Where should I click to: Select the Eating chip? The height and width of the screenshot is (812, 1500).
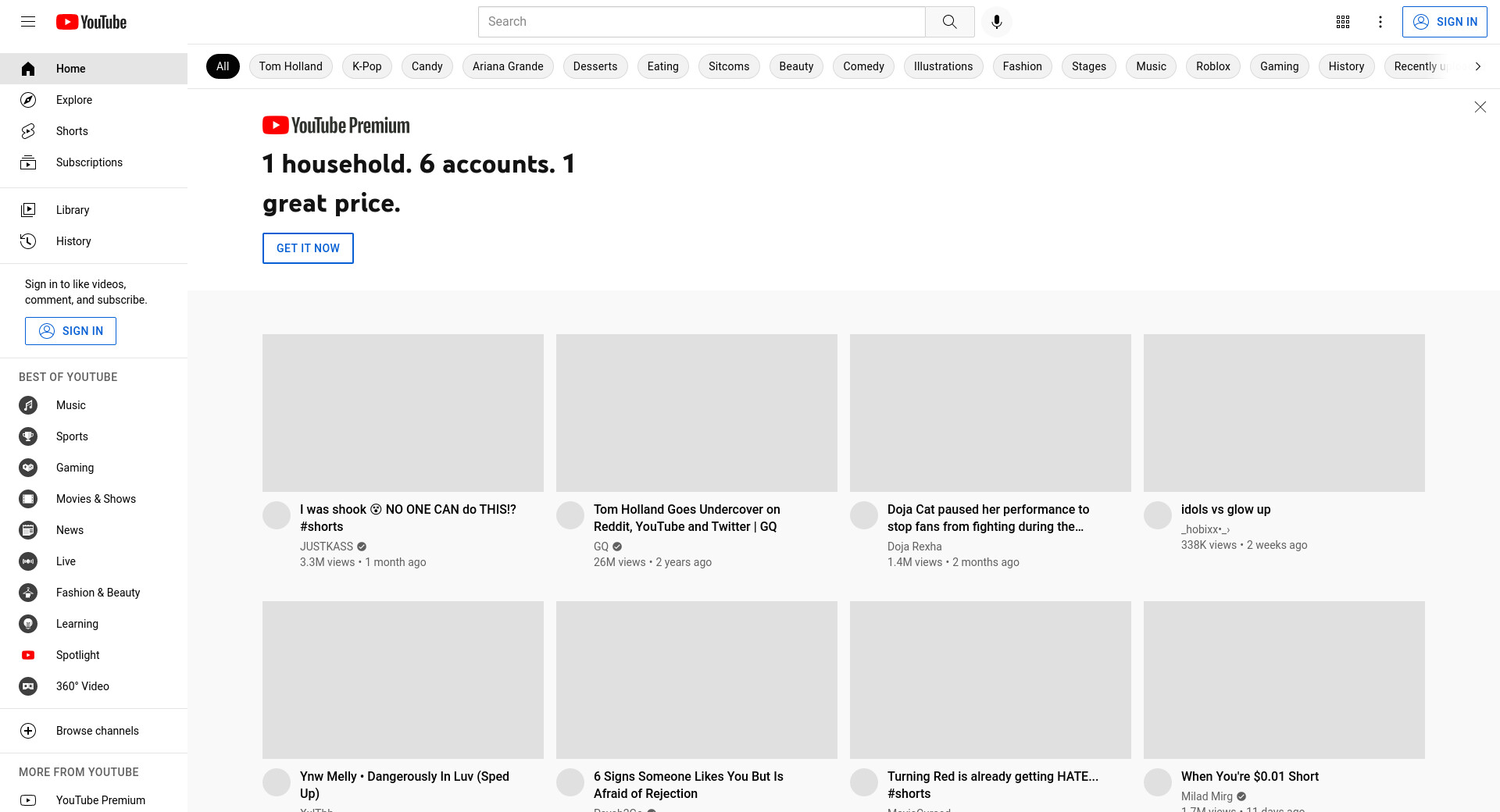point(663,66)
